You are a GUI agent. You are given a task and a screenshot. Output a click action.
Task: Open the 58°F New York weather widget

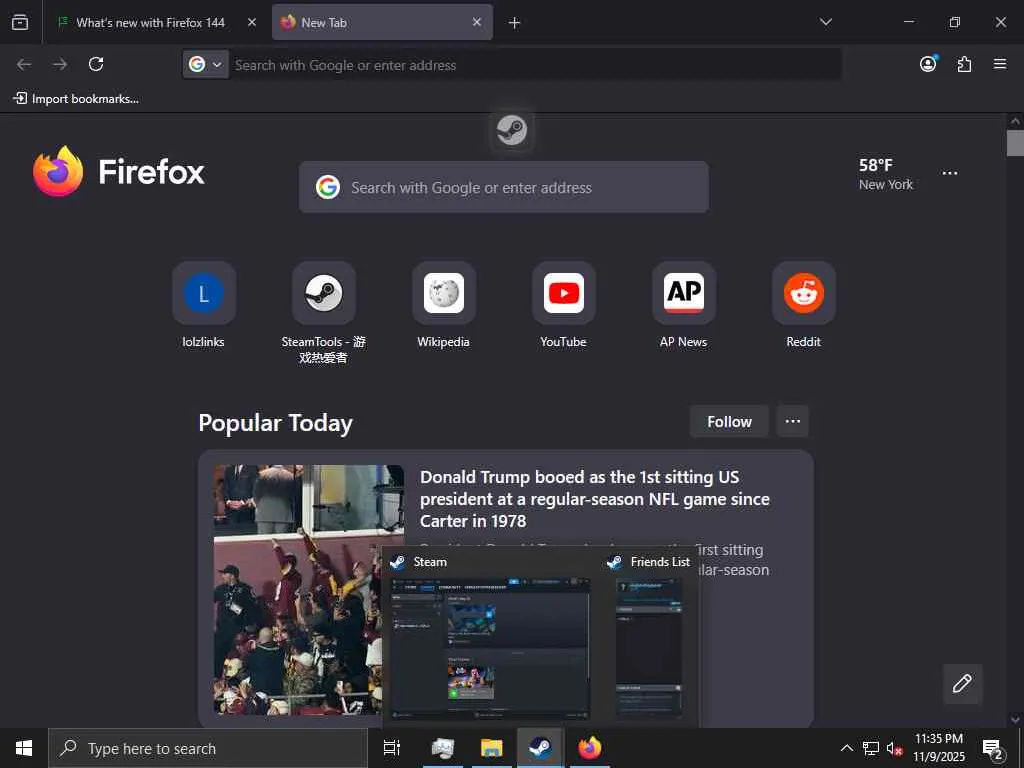click(x=886, y=174)
